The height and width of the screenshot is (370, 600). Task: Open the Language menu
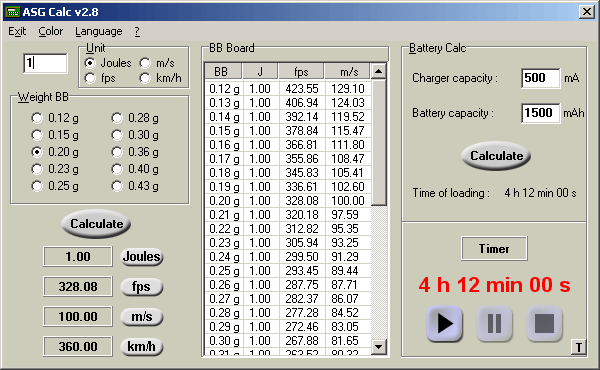click(x=99, y=31)
